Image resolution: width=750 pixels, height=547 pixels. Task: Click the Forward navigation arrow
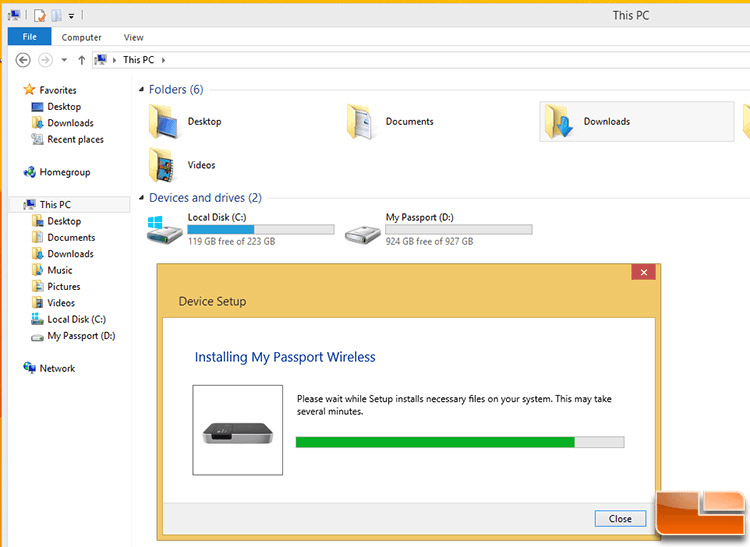45,60
